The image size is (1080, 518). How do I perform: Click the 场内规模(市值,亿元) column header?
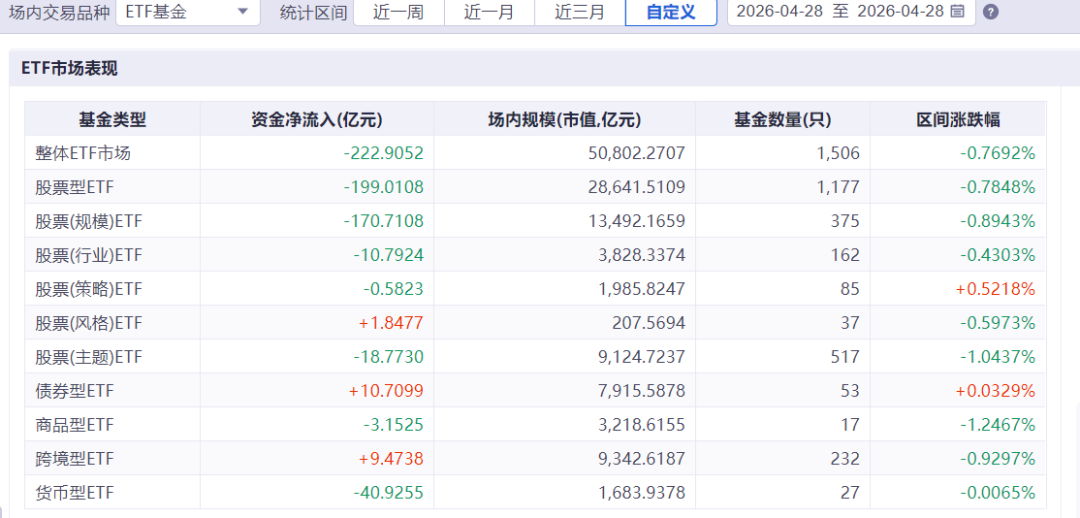565,119
